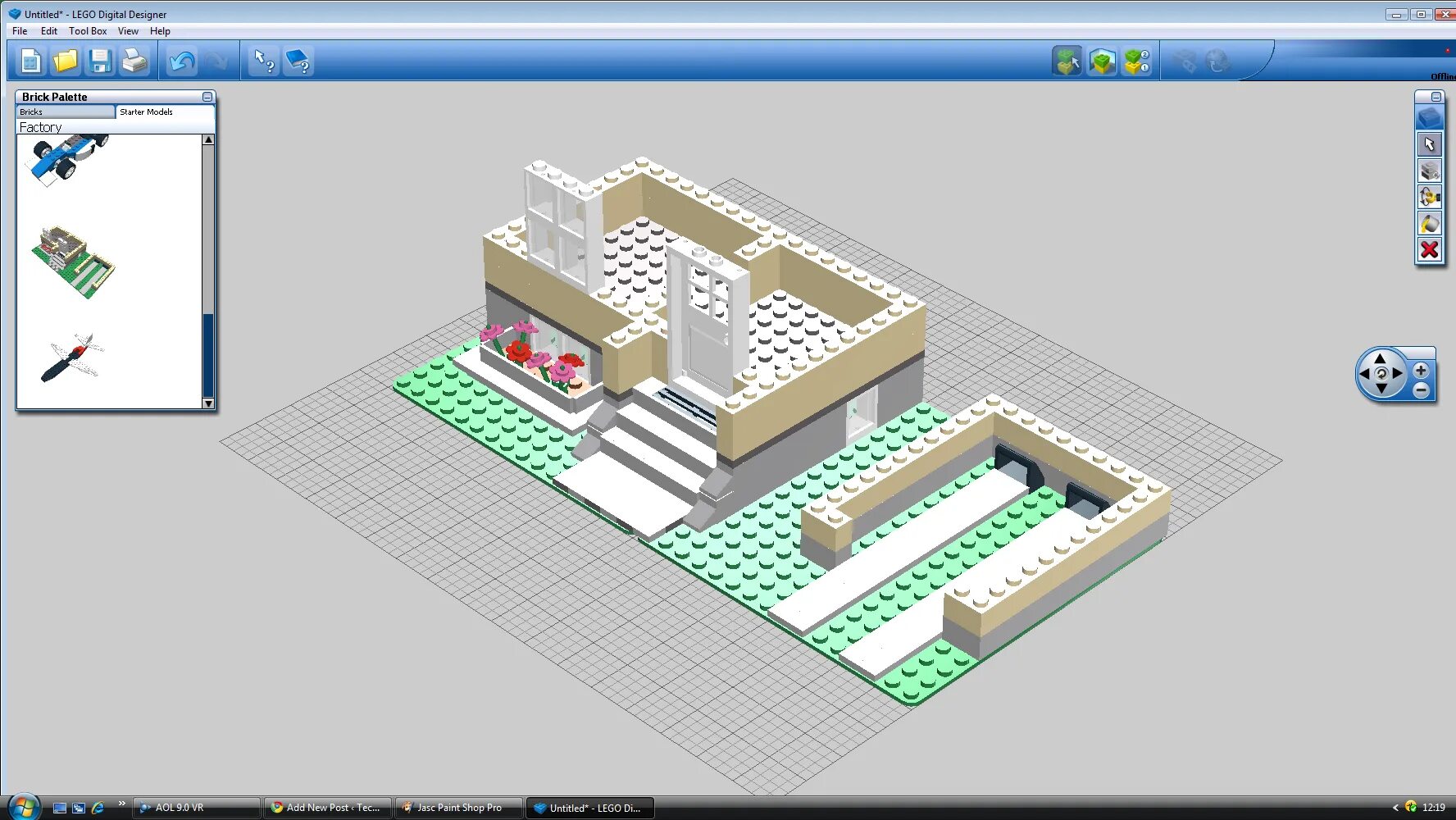Screen dimensions: 1456x820
Task: Select the house starter model thumbnail
Action: pyautogui.click(x=74, y=262)
